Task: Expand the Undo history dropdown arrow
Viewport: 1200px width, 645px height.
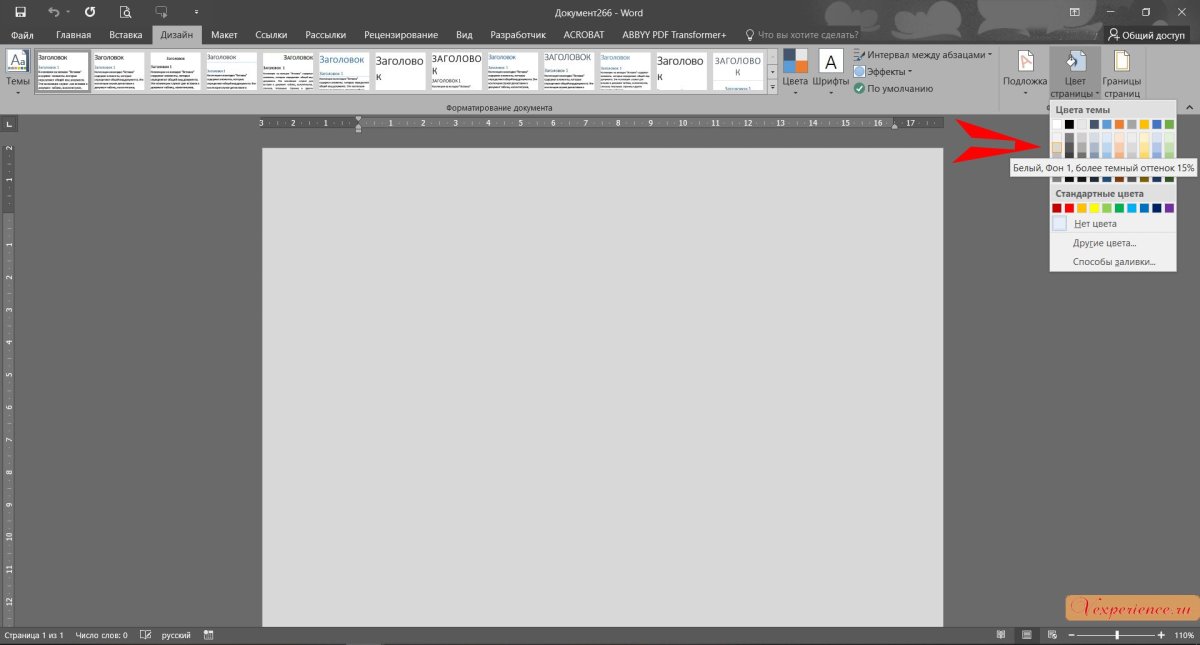Action: coord(68,13)
